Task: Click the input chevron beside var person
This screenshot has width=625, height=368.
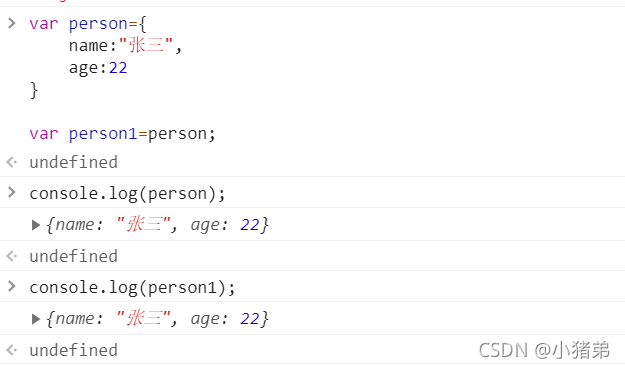Action: coord(12,23)
